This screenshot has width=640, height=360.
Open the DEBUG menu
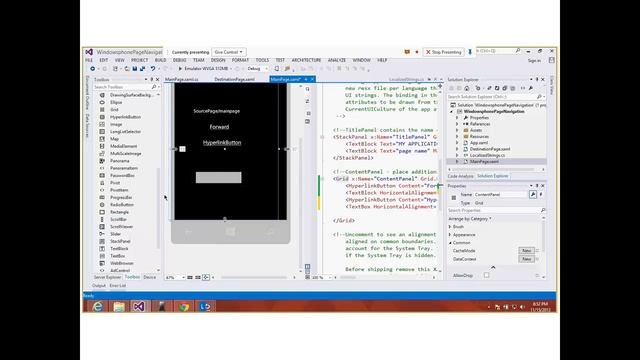point(180,60)
